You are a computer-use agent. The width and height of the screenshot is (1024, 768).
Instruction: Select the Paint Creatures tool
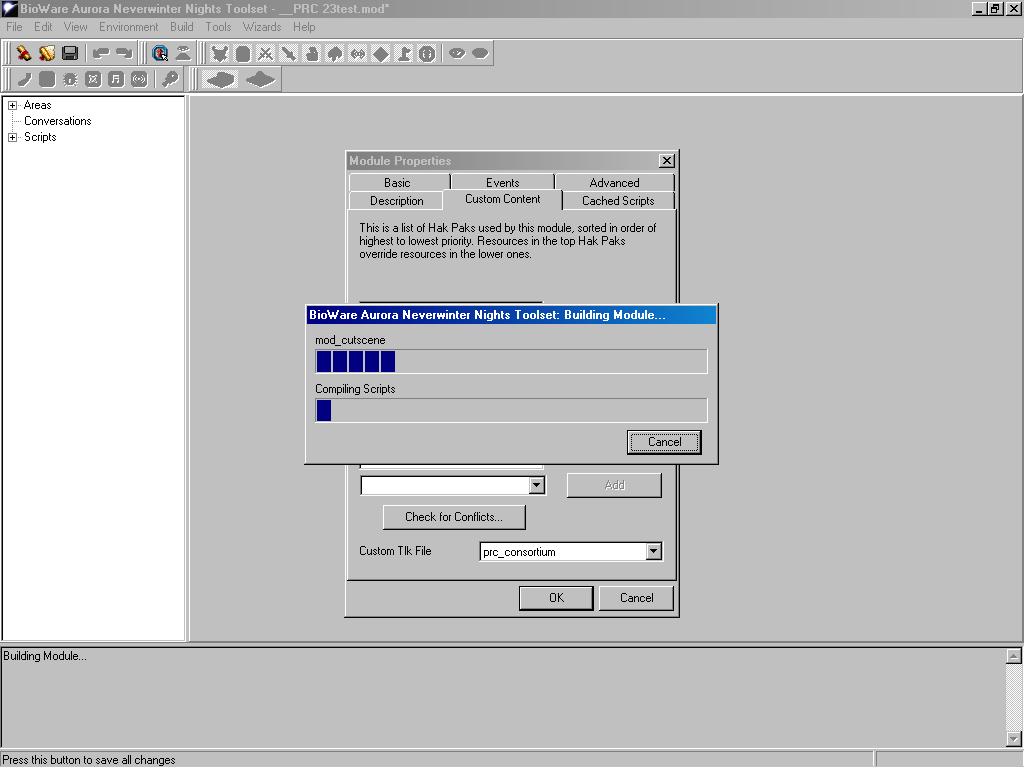click(x=220, y=53)
